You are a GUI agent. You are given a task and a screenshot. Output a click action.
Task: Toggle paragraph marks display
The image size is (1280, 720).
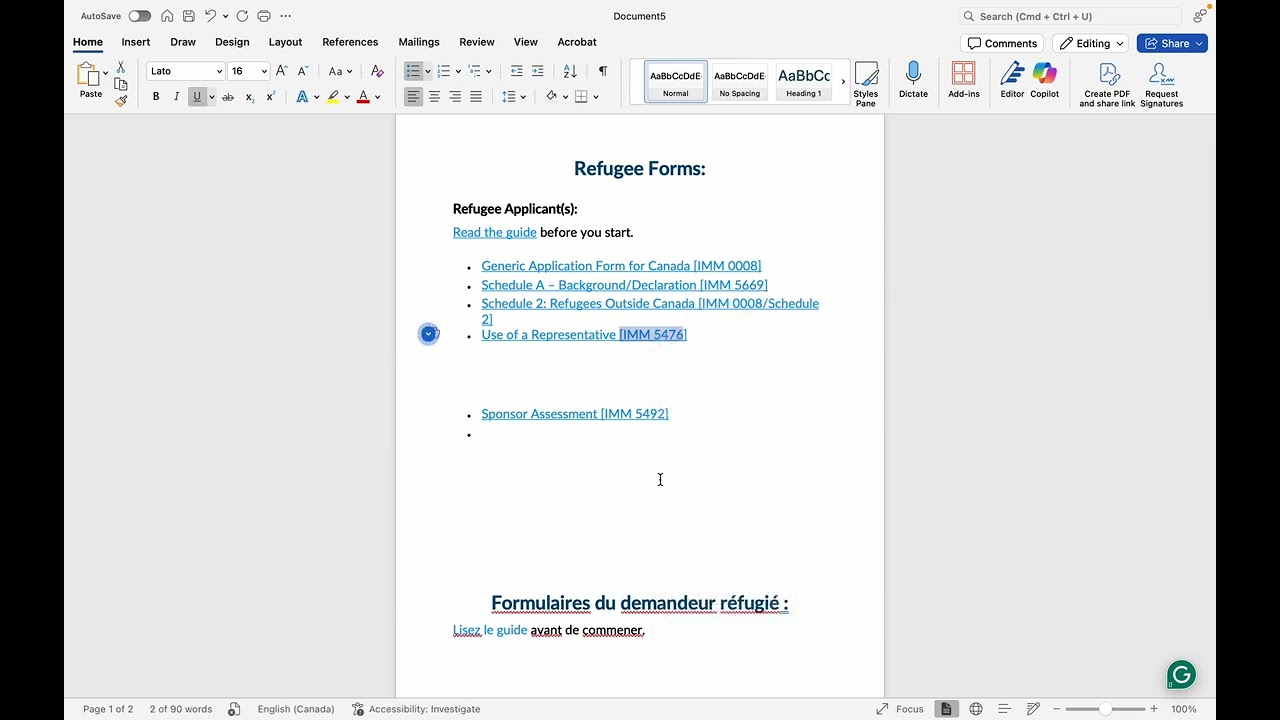(602, 71)
